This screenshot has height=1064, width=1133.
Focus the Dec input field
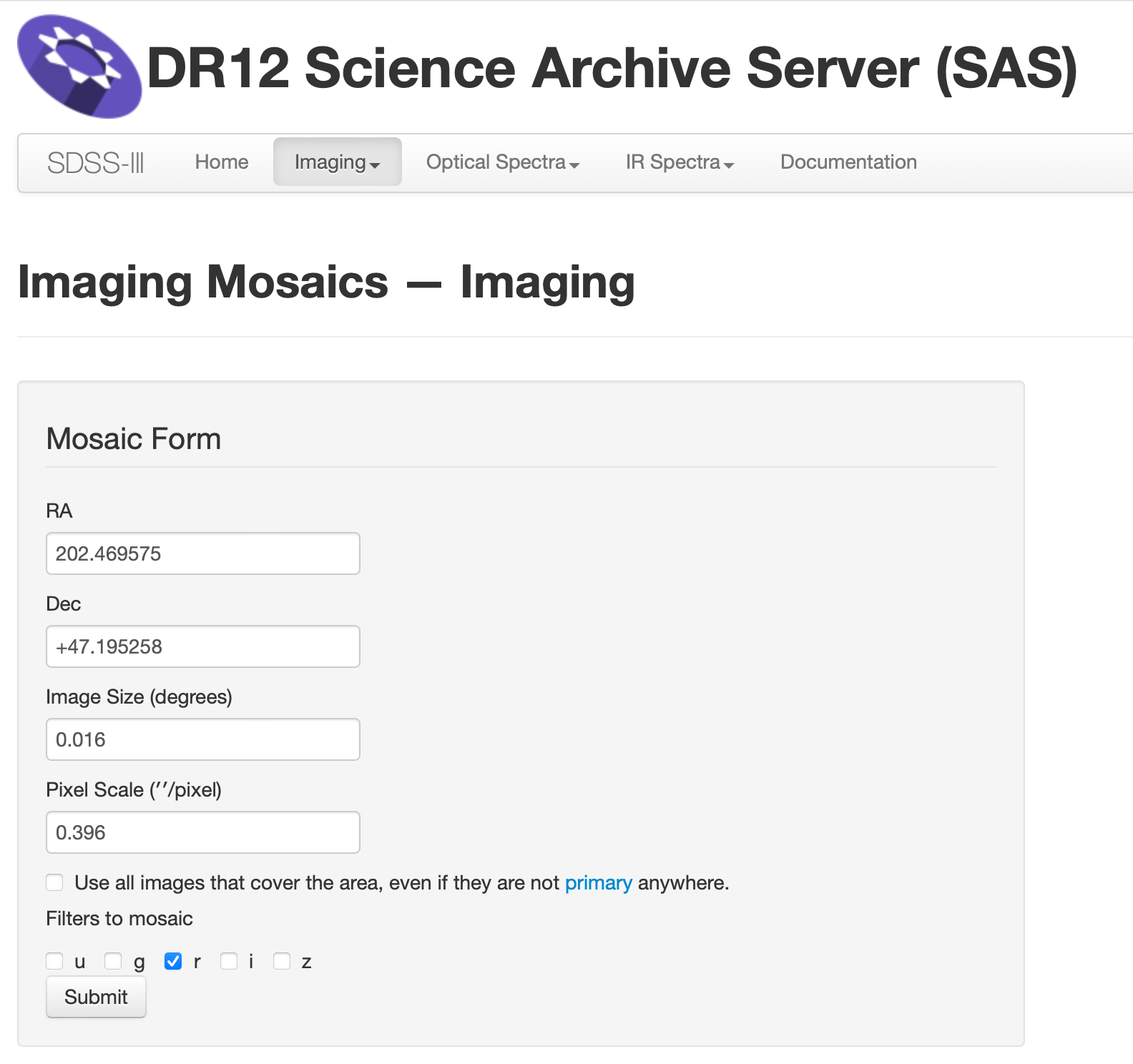coord(203,646)
